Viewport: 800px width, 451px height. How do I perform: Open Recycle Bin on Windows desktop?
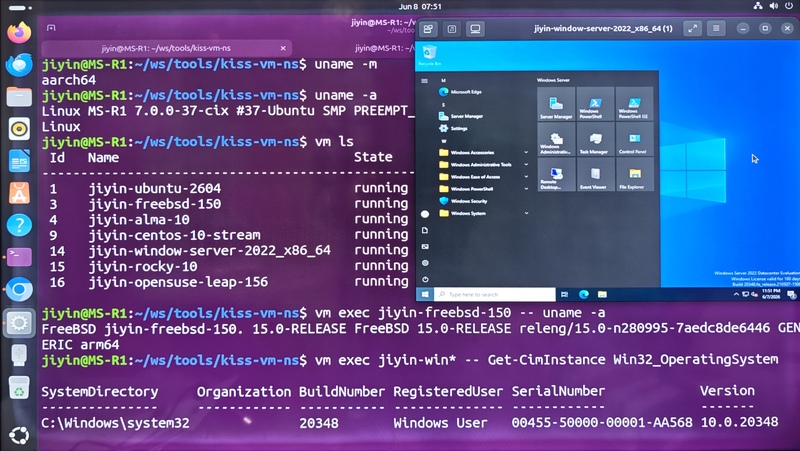430,54
